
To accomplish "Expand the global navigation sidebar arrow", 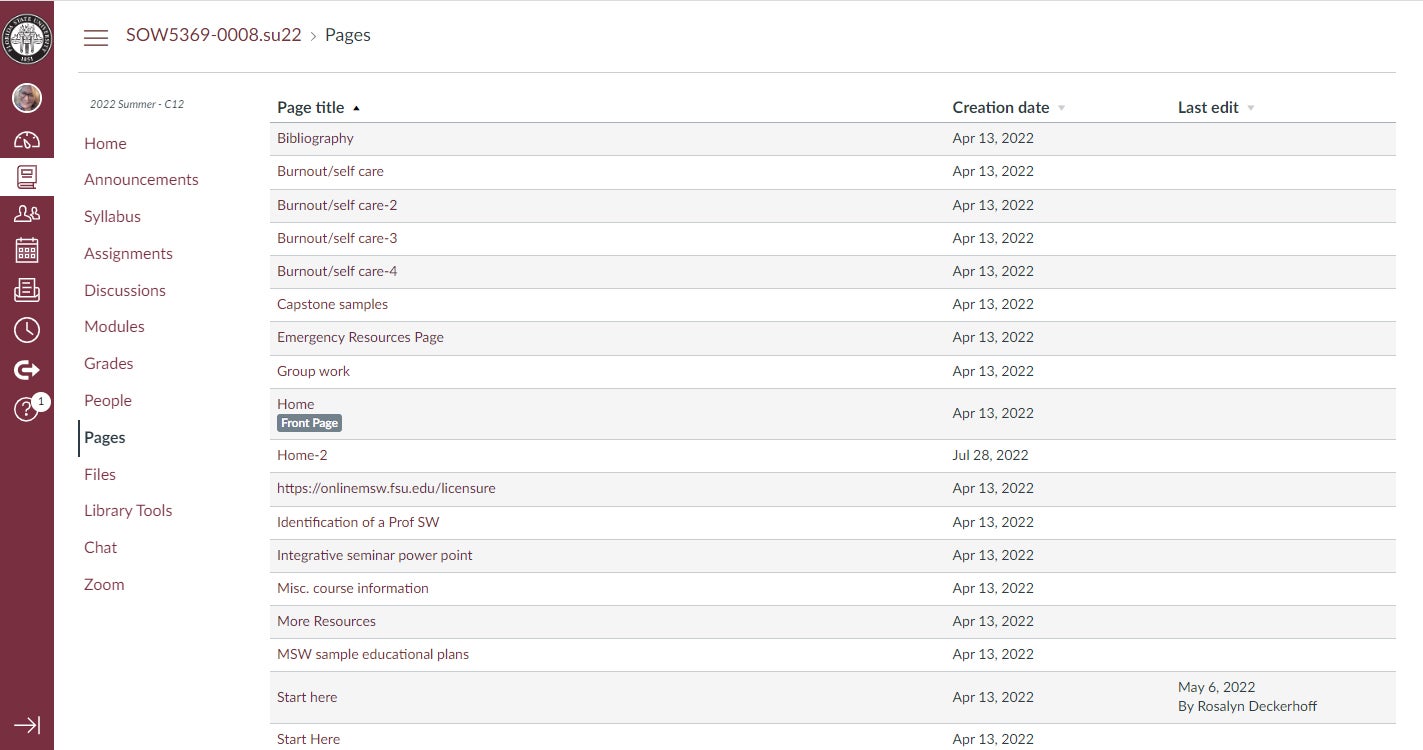I will [x=27, y=725].
